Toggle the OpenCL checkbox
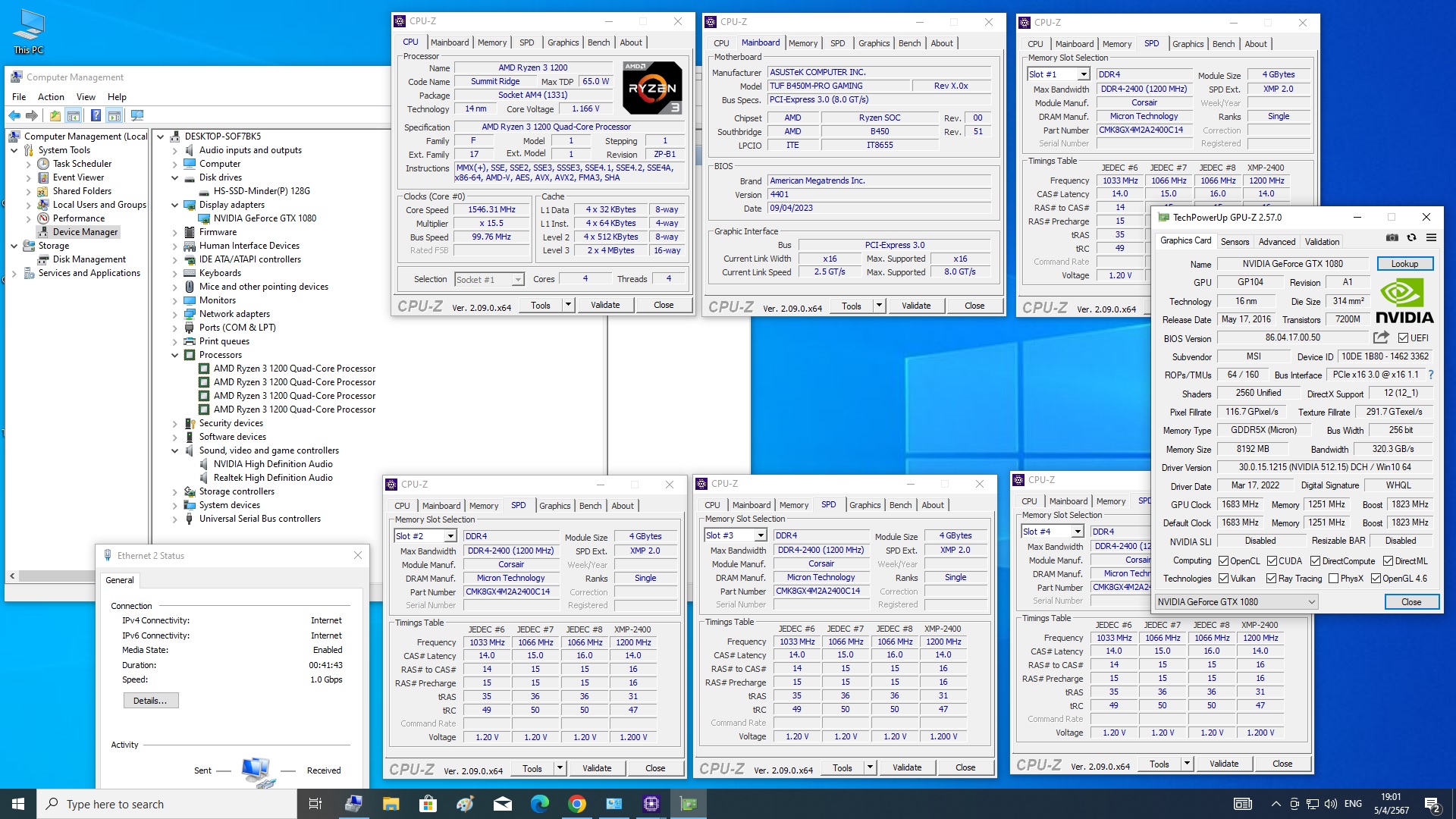1456x819 pixels. [1223, 561]
